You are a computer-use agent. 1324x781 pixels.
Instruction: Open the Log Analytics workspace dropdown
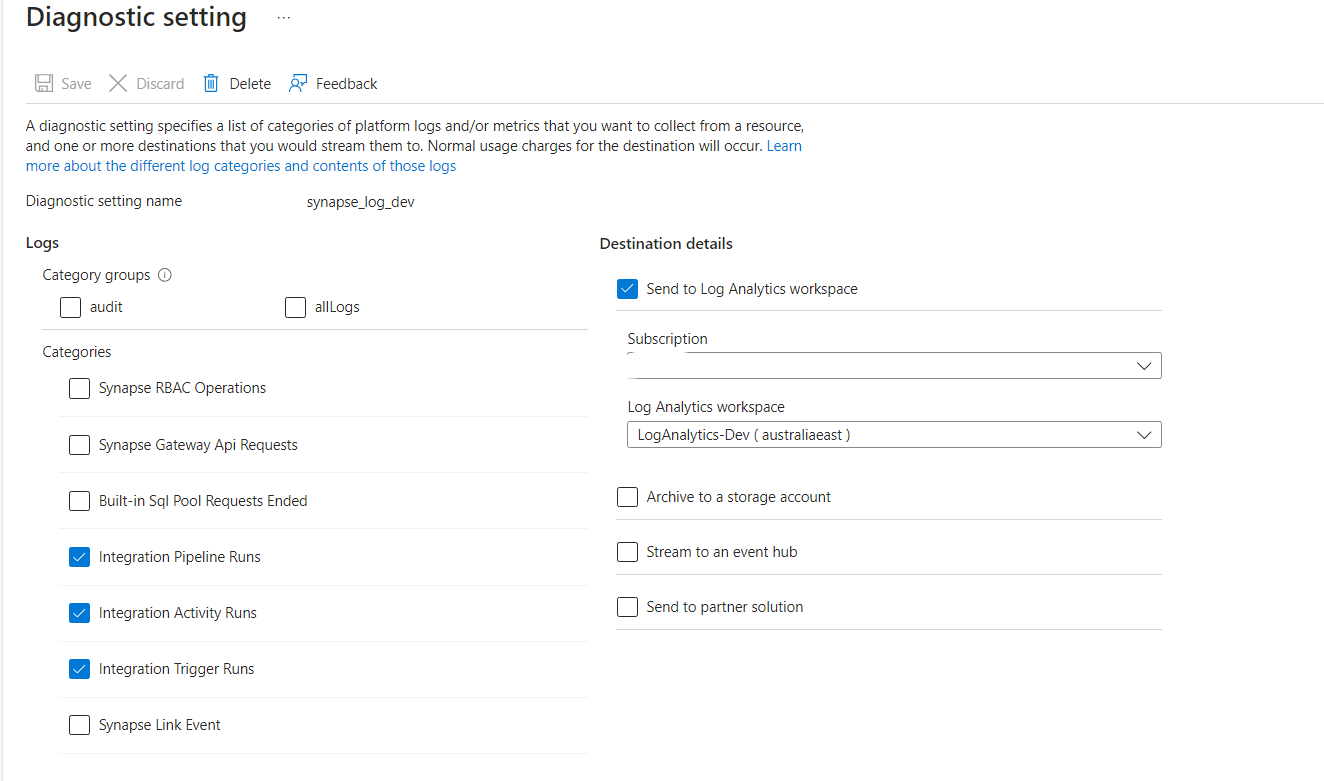[1143, 434]
